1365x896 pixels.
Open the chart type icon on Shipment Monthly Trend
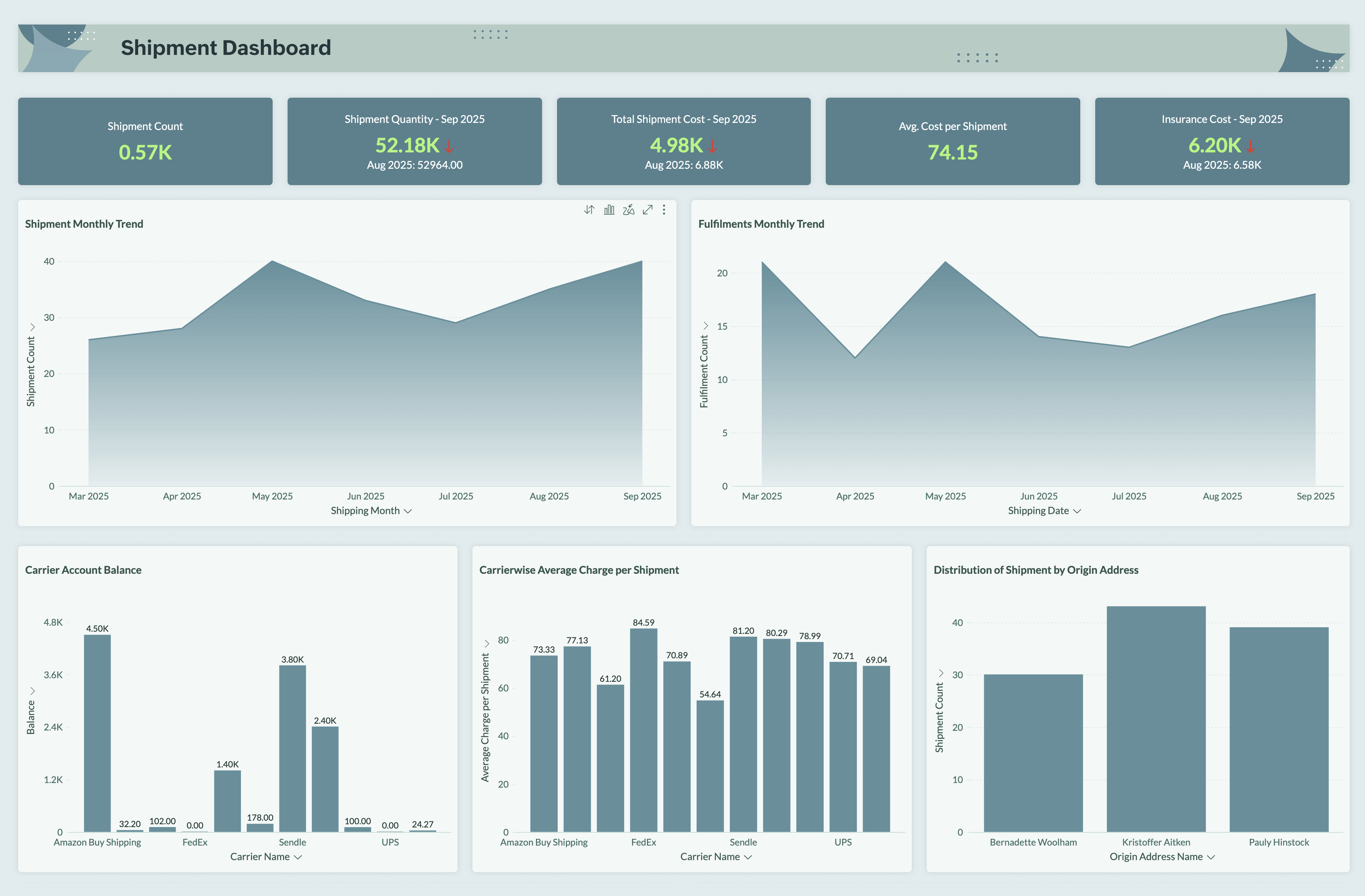pos(609,210)
